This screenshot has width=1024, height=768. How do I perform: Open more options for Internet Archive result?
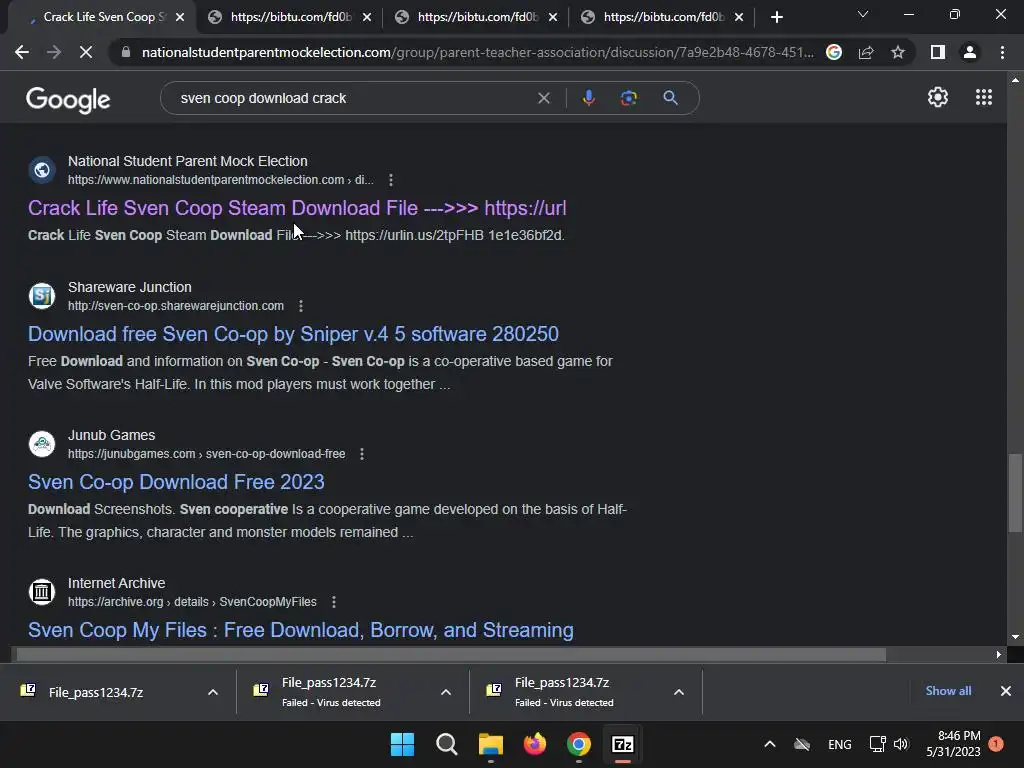pos(334,602)
